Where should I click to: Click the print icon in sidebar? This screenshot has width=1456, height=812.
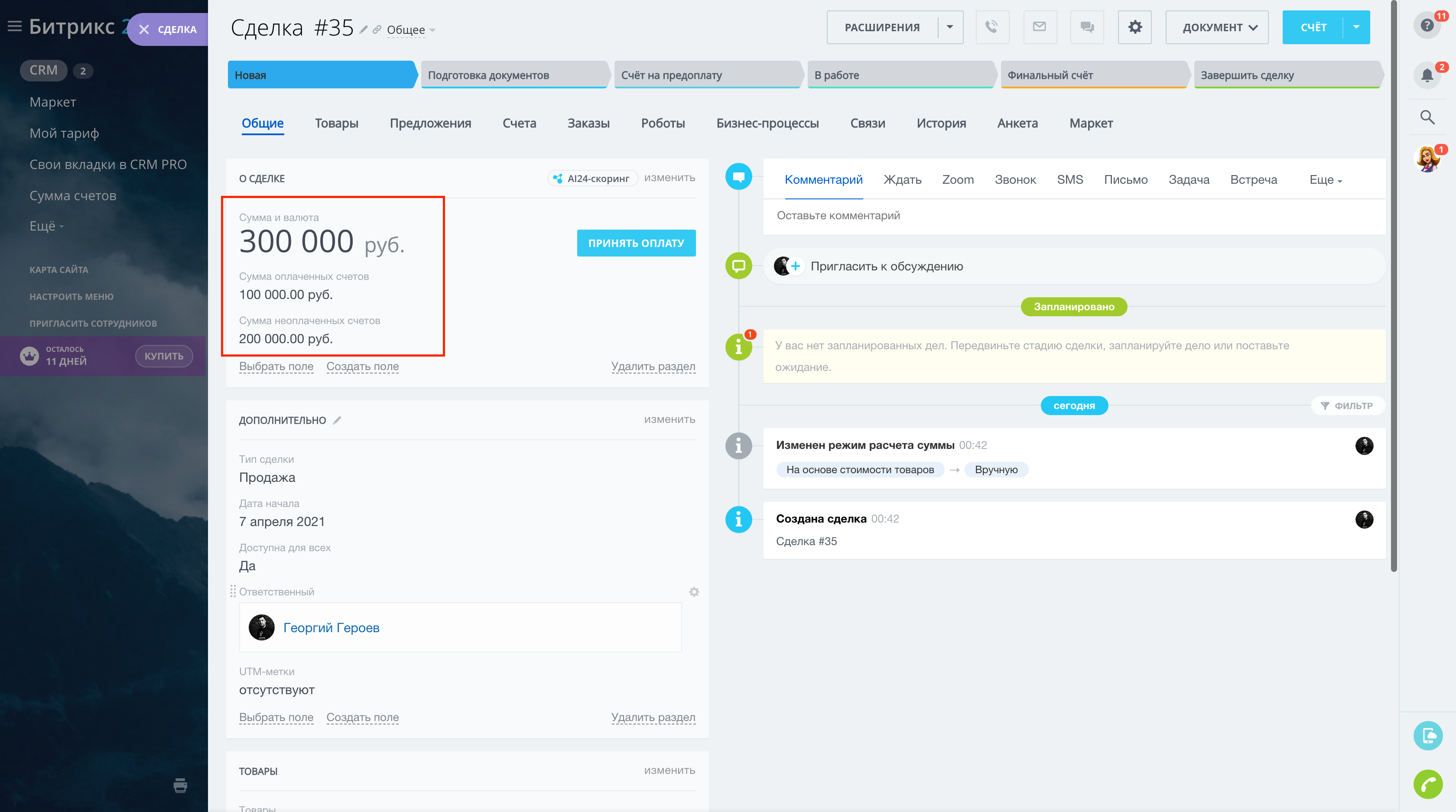click(180, 785)
